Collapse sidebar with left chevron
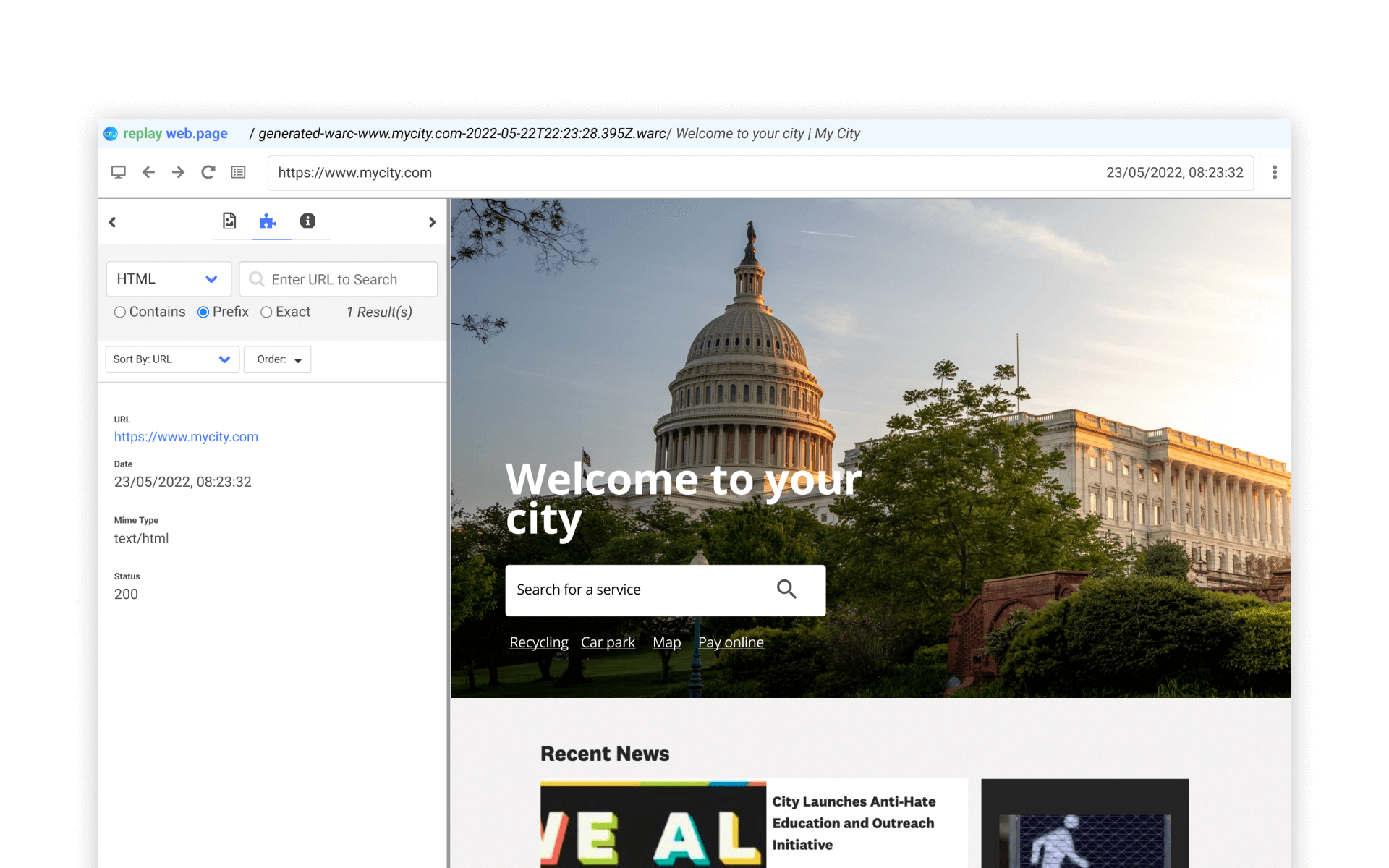 click(112, 222)
